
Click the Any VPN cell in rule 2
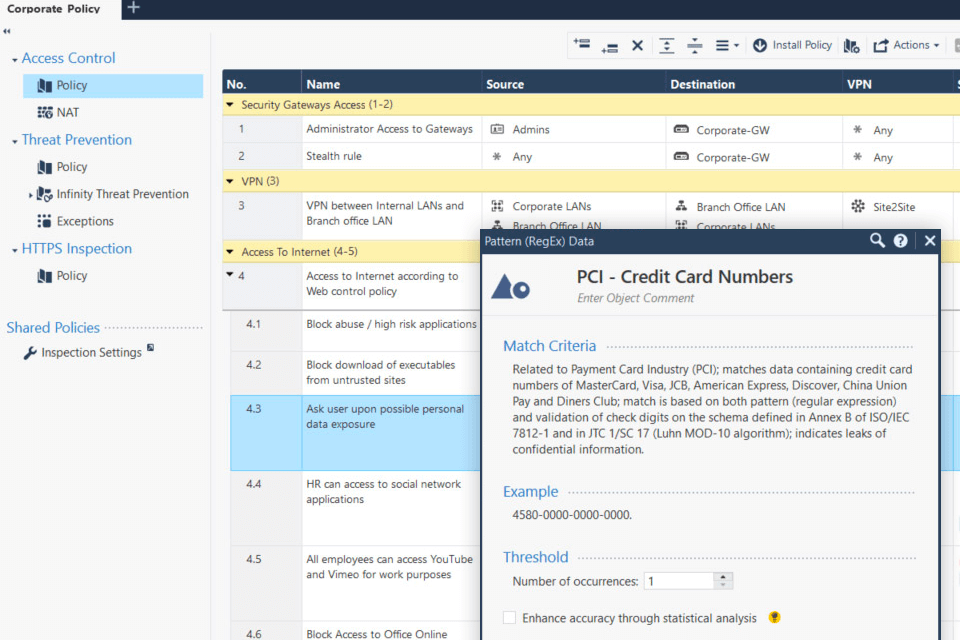click(x=897, y=157)
